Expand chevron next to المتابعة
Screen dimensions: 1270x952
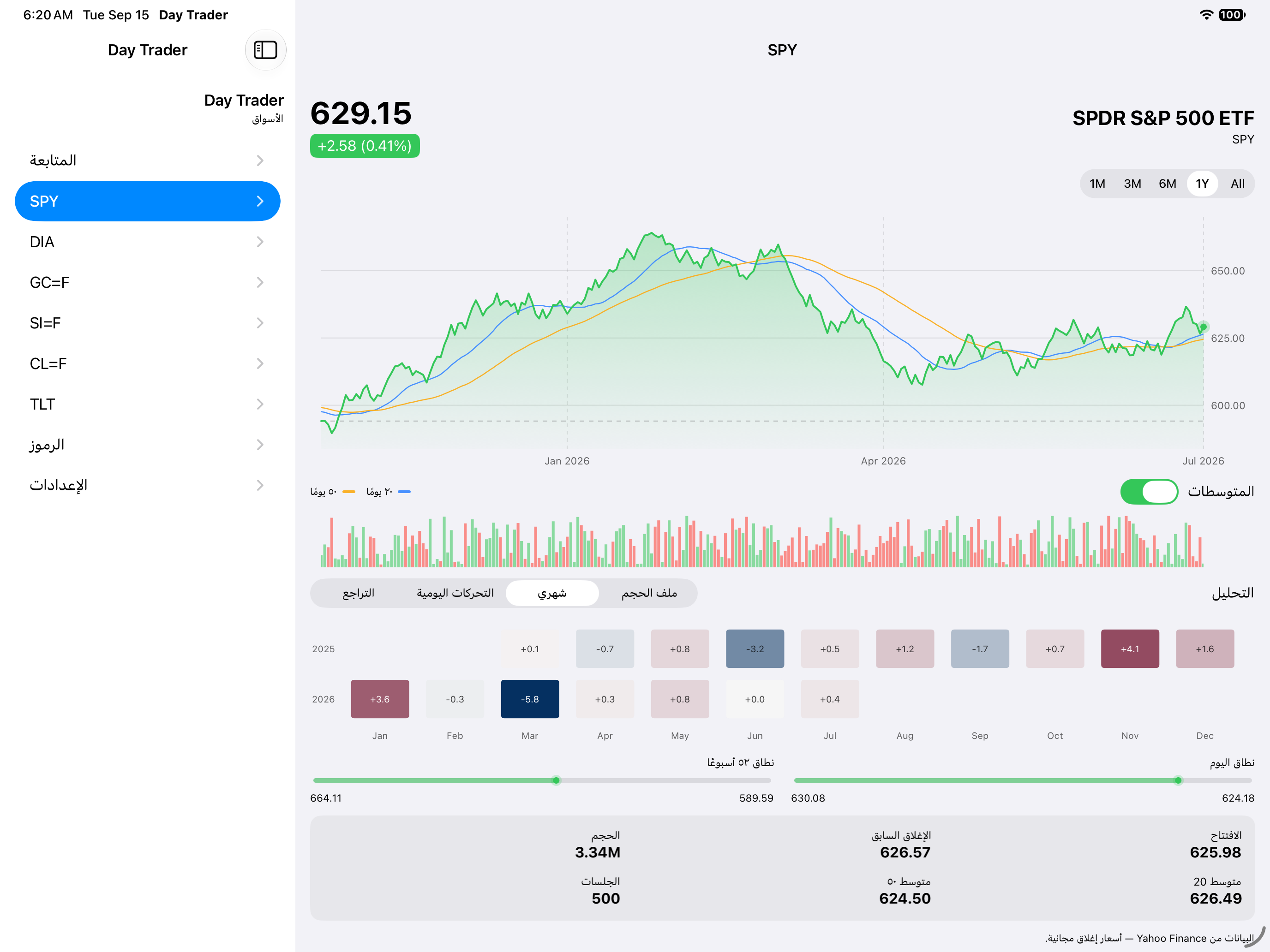tap(260, 160)
